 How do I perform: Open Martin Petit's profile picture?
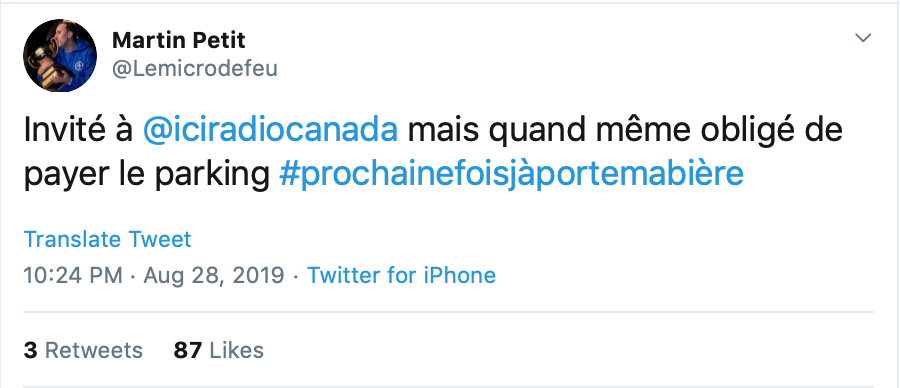[x=60, y=55]
